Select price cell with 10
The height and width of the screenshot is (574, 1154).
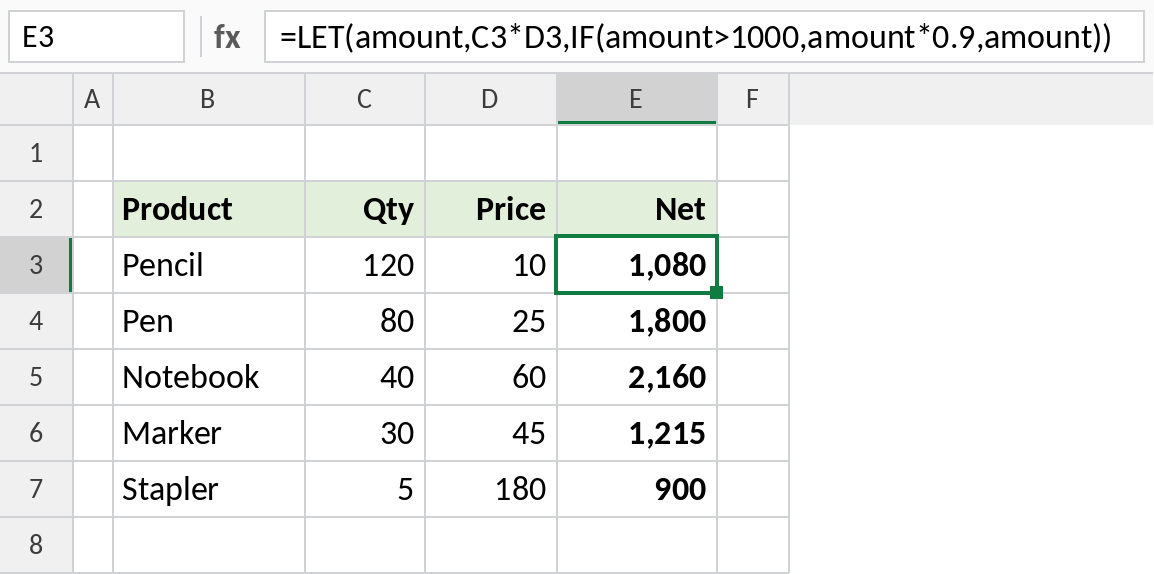click(490, 265)
